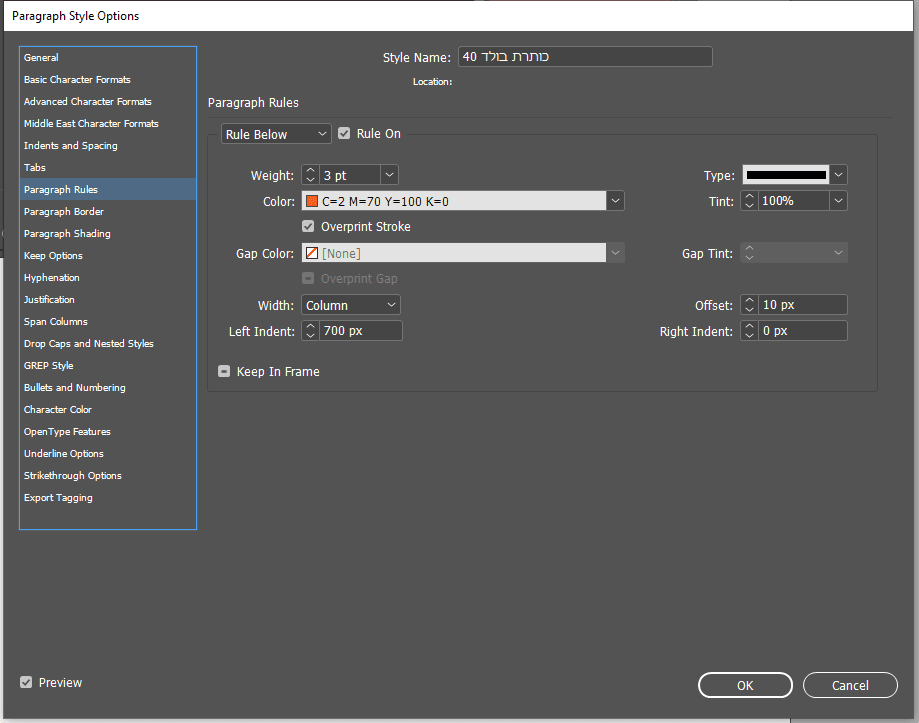Go to GREP Style section
919x723 pixels.
click(x=49, y=366)
